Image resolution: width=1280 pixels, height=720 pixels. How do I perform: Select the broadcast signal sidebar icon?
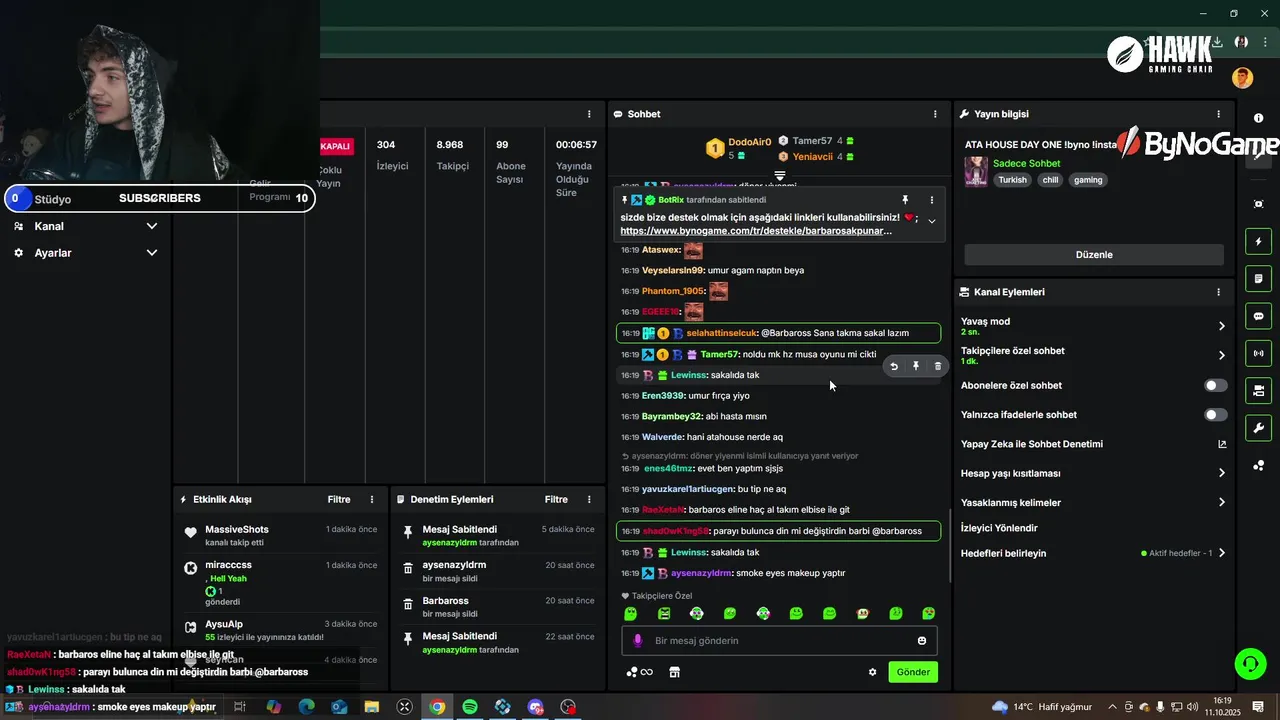tap(1258, 353)
